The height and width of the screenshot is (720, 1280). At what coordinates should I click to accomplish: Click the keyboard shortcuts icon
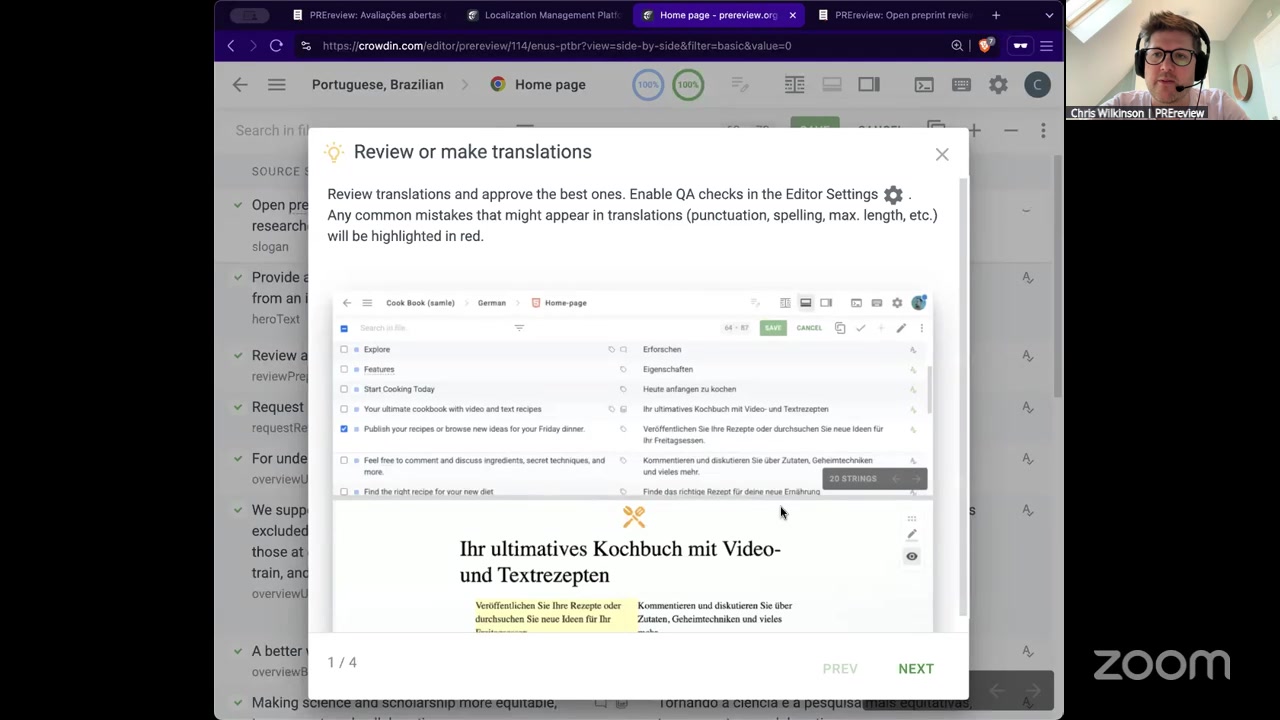(x=961, y=85)
